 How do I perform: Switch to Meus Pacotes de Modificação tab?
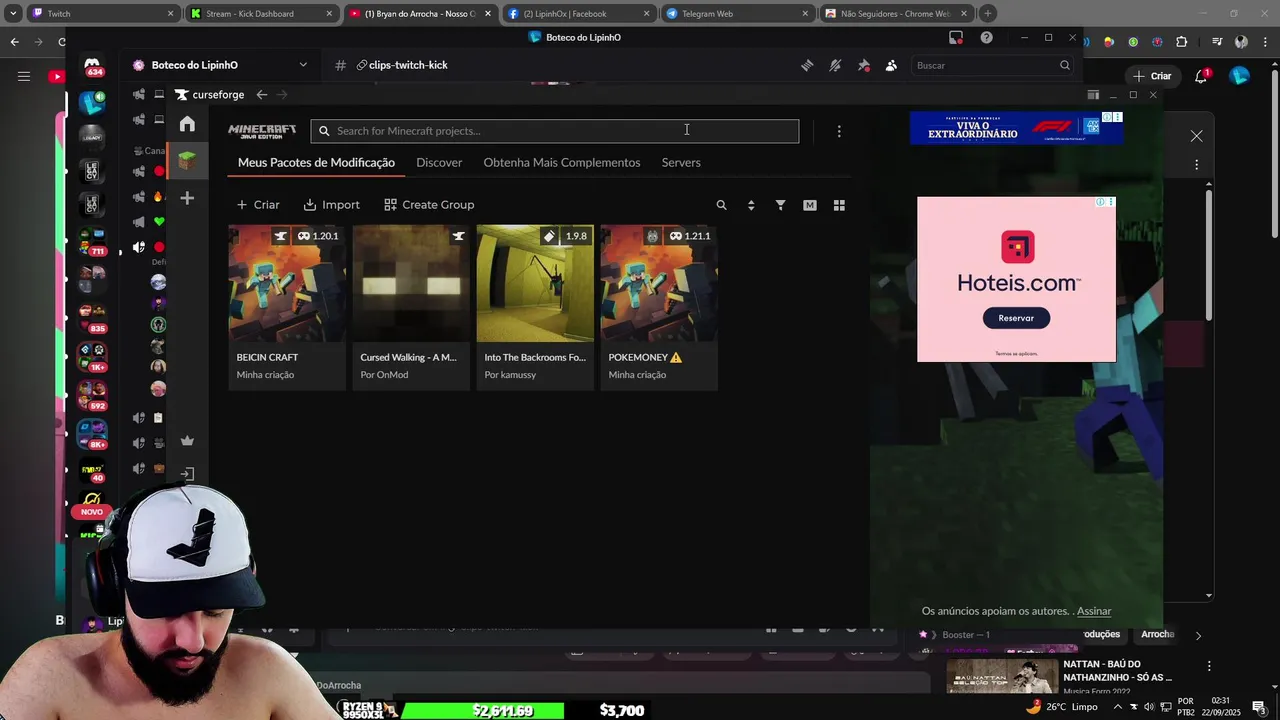coord(316,163)
